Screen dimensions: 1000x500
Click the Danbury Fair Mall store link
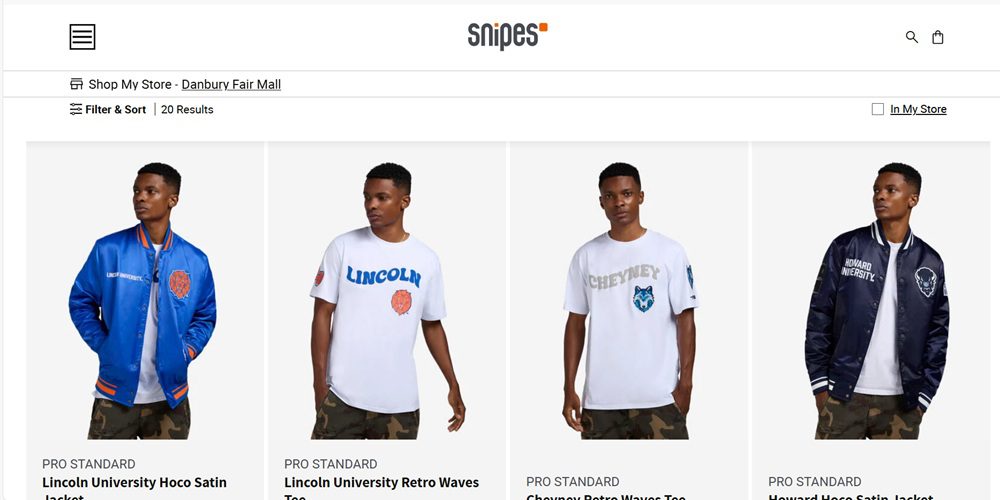coord(231,84)
